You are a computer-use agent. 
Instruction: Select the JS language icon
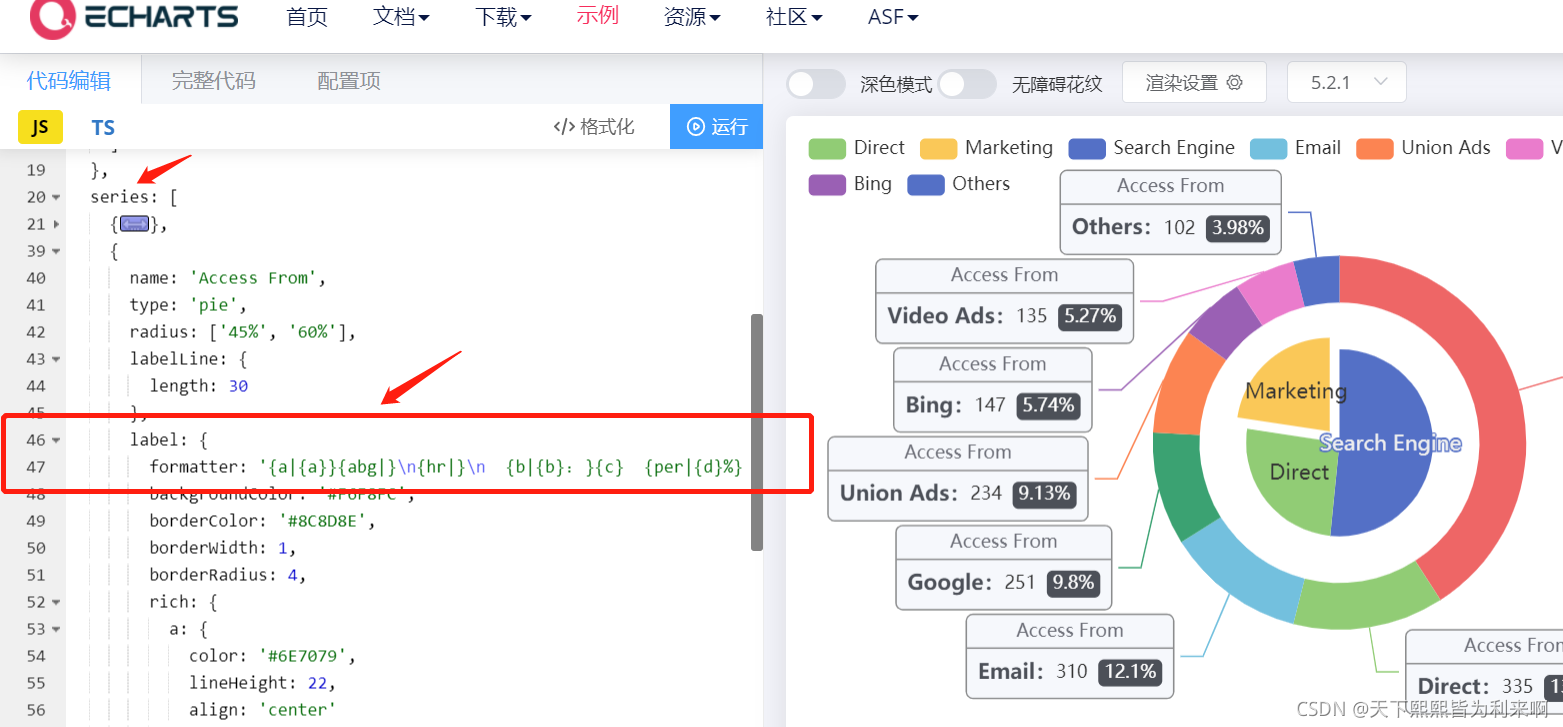[x=39, y=127]
